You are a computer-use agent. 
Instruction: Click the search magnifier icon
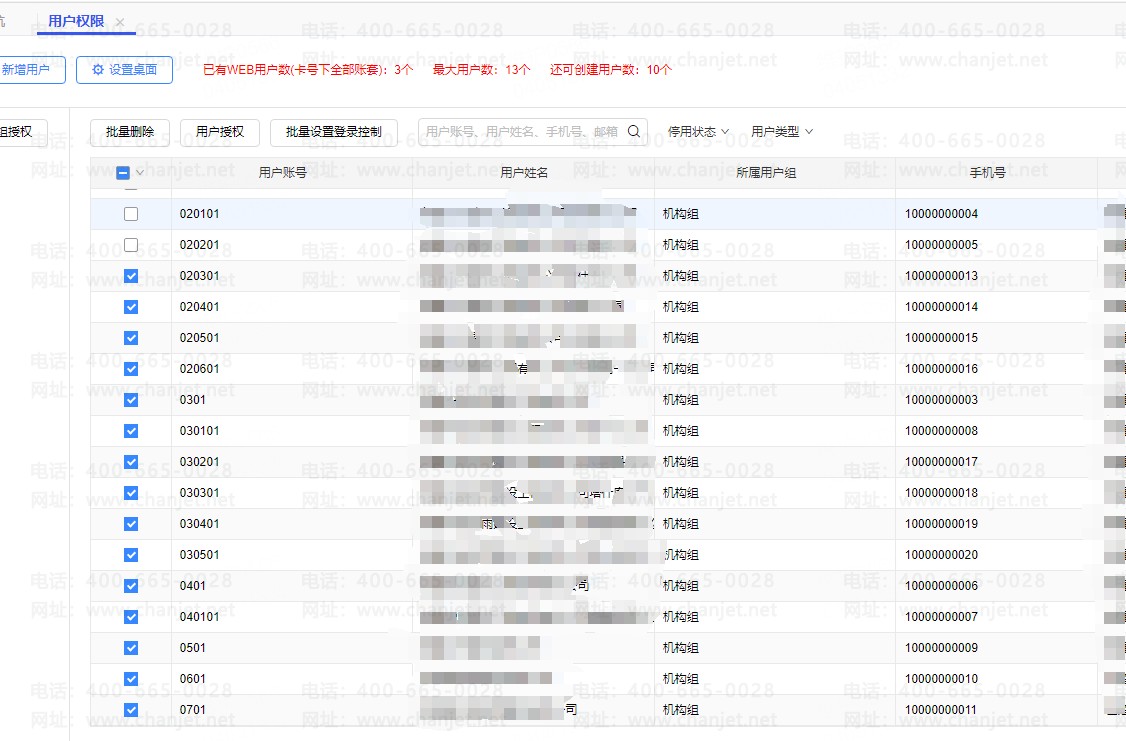coord(633,131)
